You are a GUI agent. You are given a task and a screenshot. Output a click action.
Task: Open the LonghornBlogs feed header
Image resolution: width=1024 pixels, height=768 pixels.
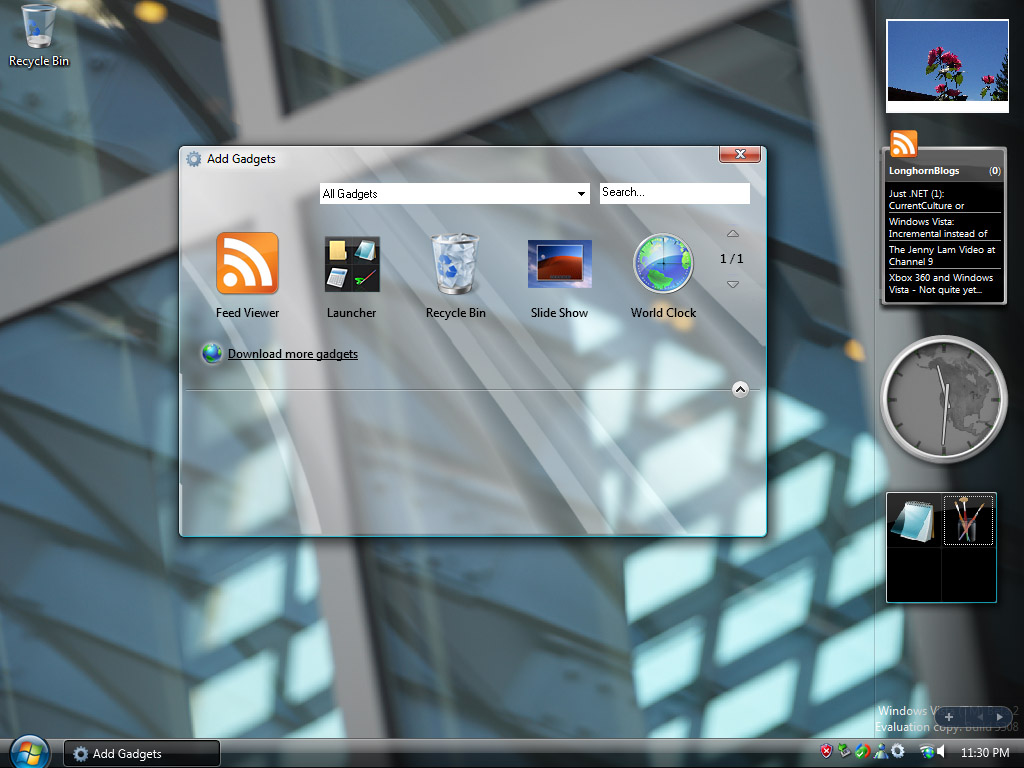(944, 170)
